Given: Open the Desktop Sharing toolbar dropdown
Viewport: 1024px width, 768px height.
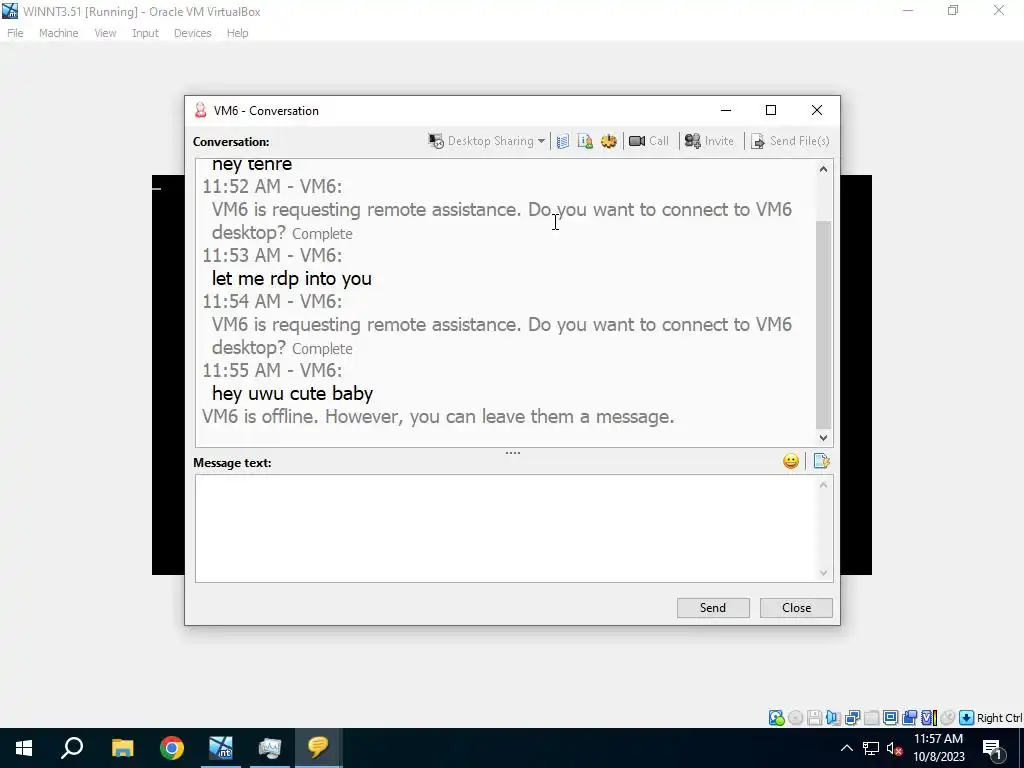Looking at the screenshot, I should pyautogui.click(x=487, y=141).
